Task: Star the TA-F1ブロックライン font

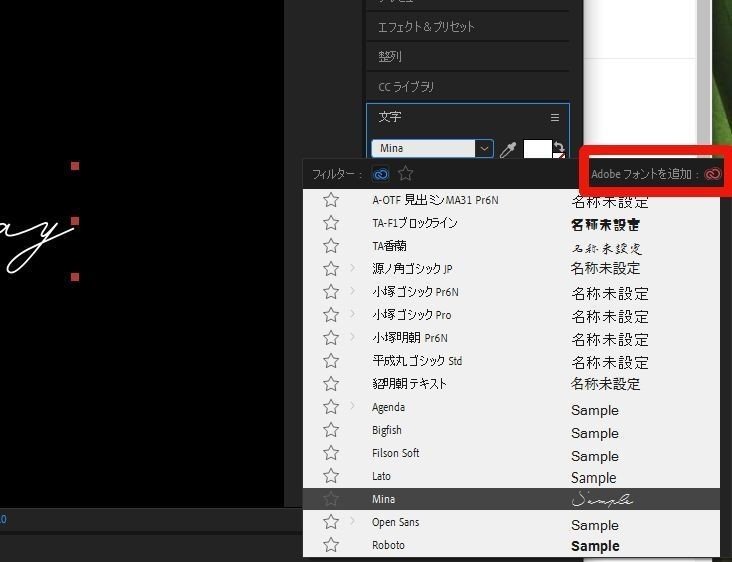Action: (x=331, y=223)
